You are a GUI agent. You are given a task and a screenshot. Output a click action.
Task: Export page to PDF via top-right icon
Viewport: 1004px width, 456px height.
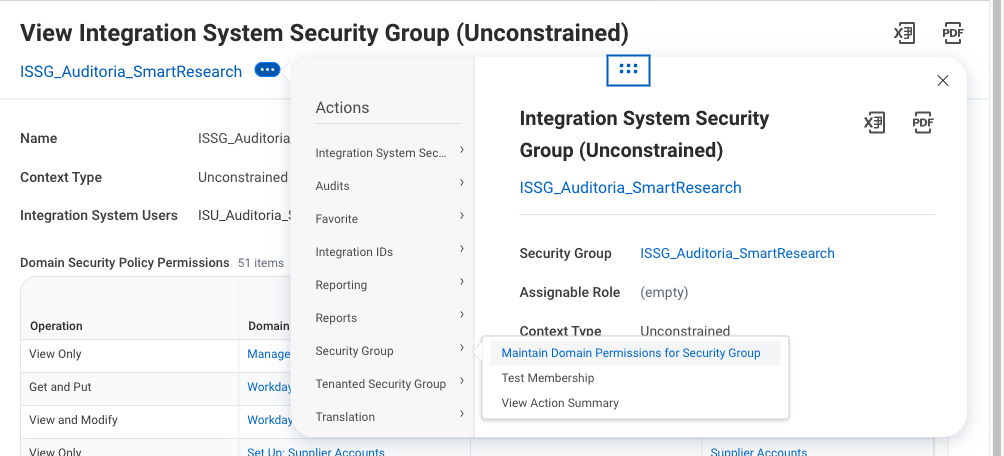(953, 33)
